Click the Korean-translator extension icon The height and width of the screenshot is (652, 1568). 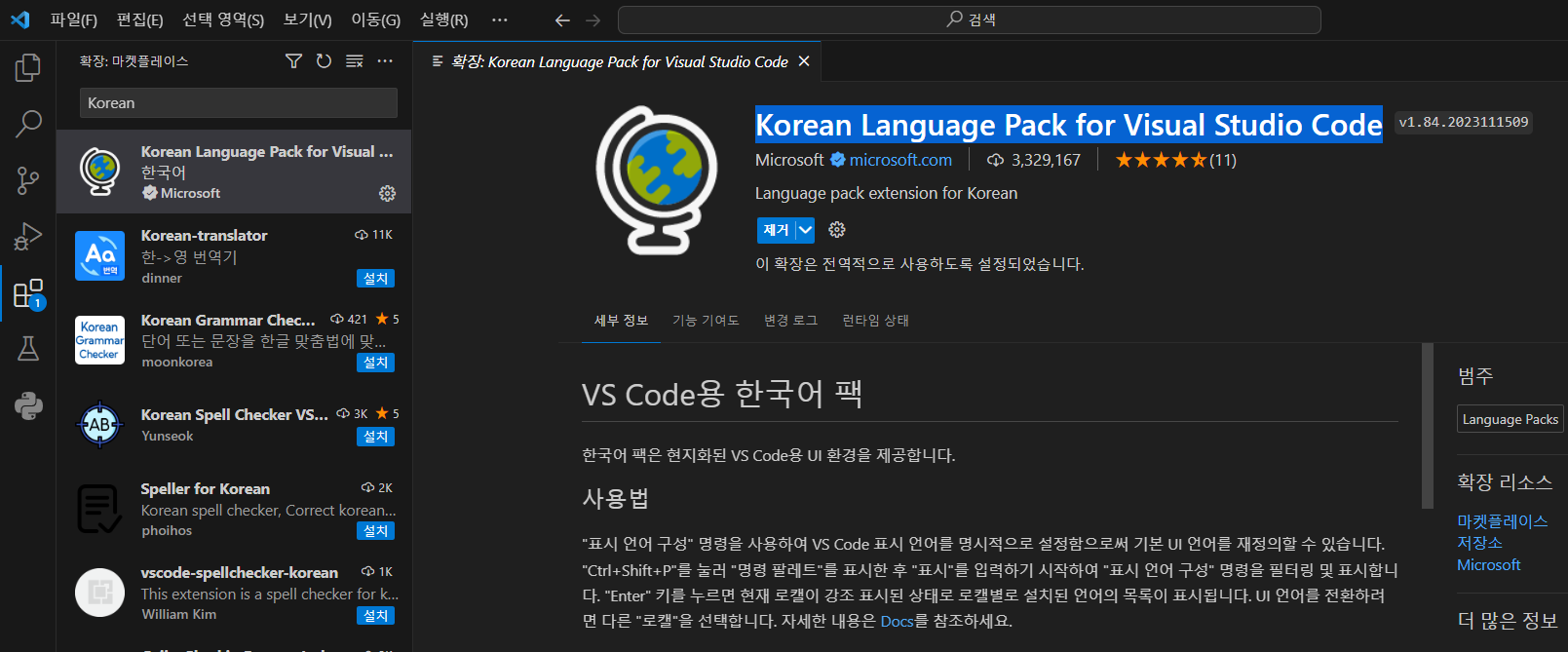[99, 255]
